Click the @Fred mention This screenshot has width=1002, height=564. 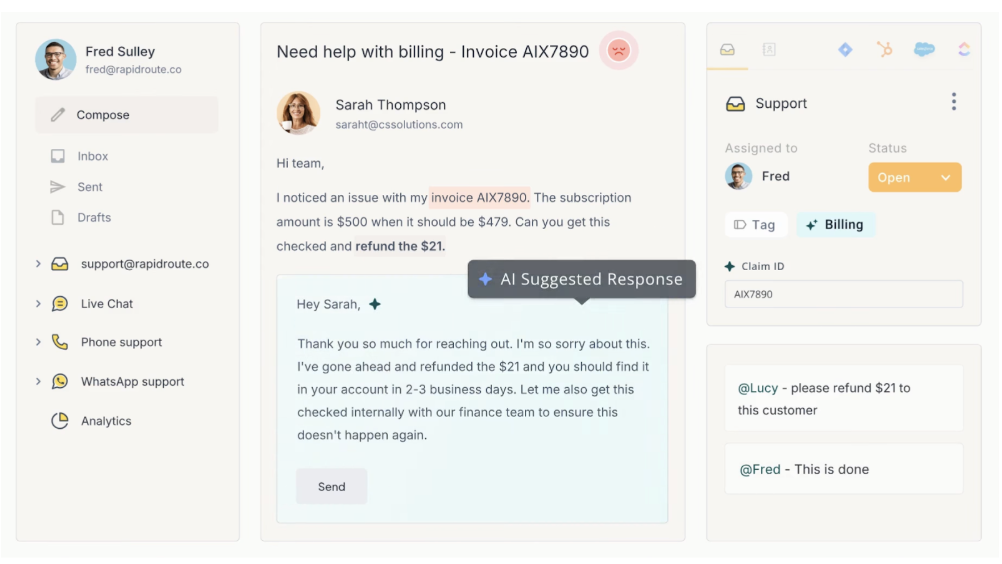[760, 469]
